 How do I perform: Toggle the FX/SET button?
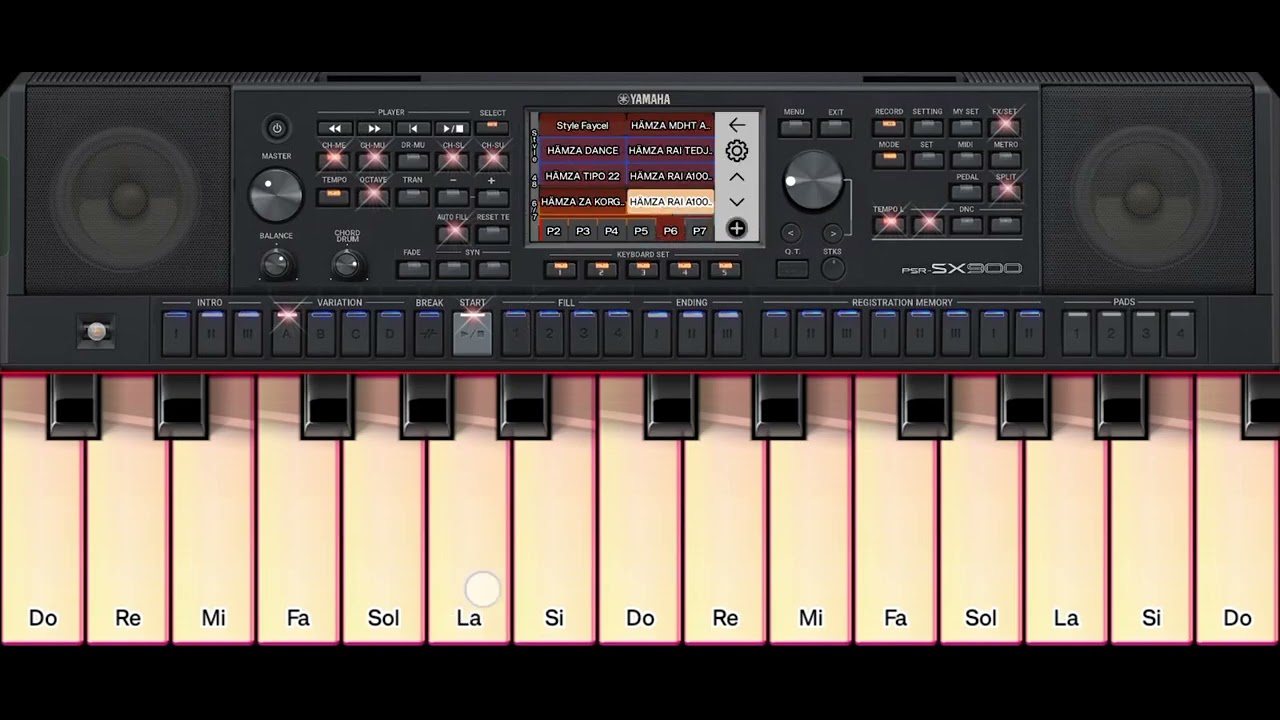(x=1005, y=127)
